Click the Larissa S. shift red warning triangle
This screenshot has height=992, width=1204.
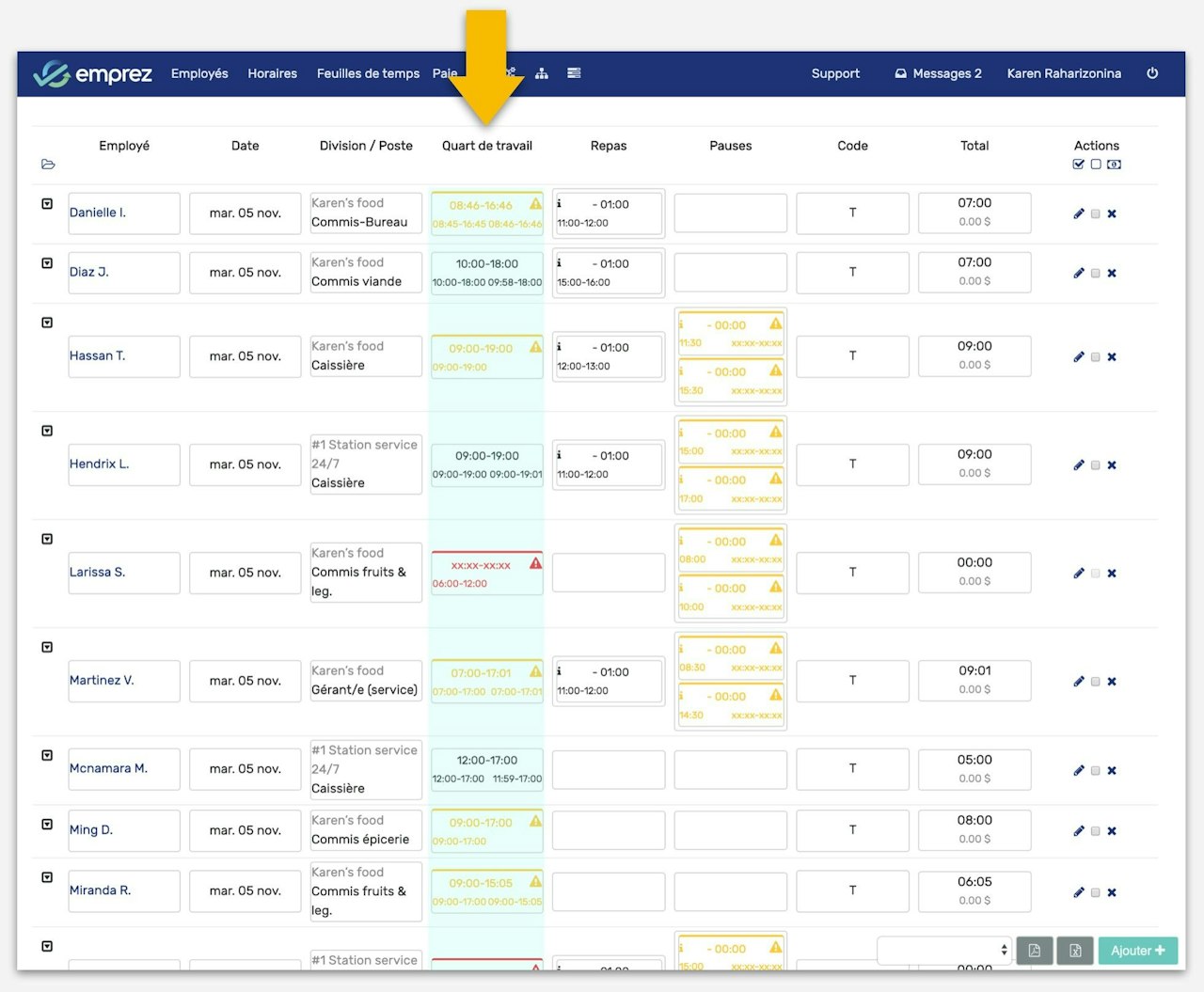535,563
